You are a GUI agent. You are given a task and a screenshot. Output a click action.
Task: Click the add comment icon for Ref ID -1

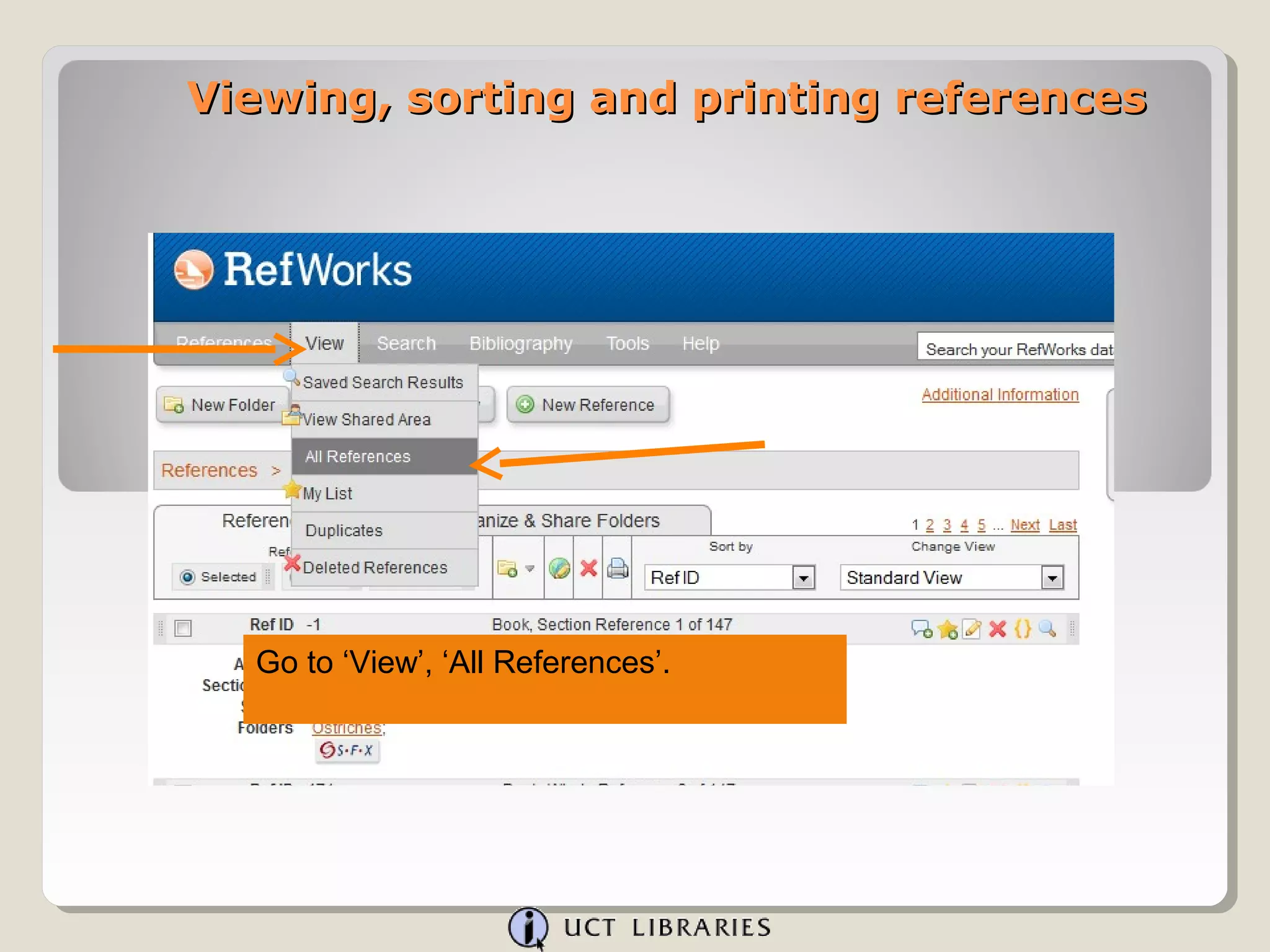click(921, 629)
